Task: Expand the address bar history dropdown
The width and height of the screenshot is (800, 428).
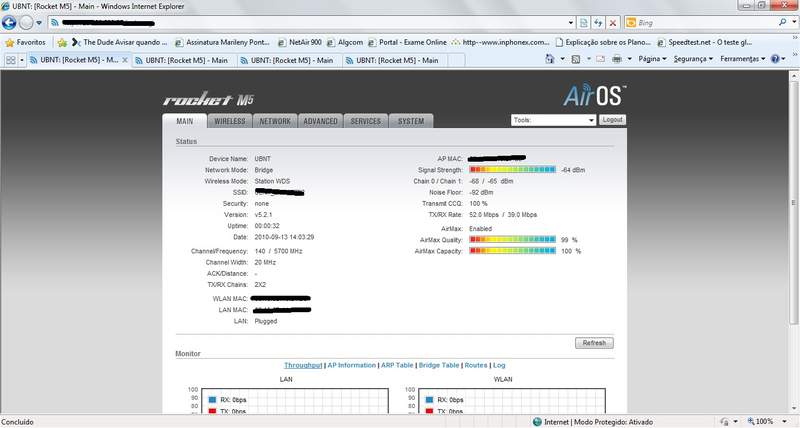Action: (x=570, y=23)
